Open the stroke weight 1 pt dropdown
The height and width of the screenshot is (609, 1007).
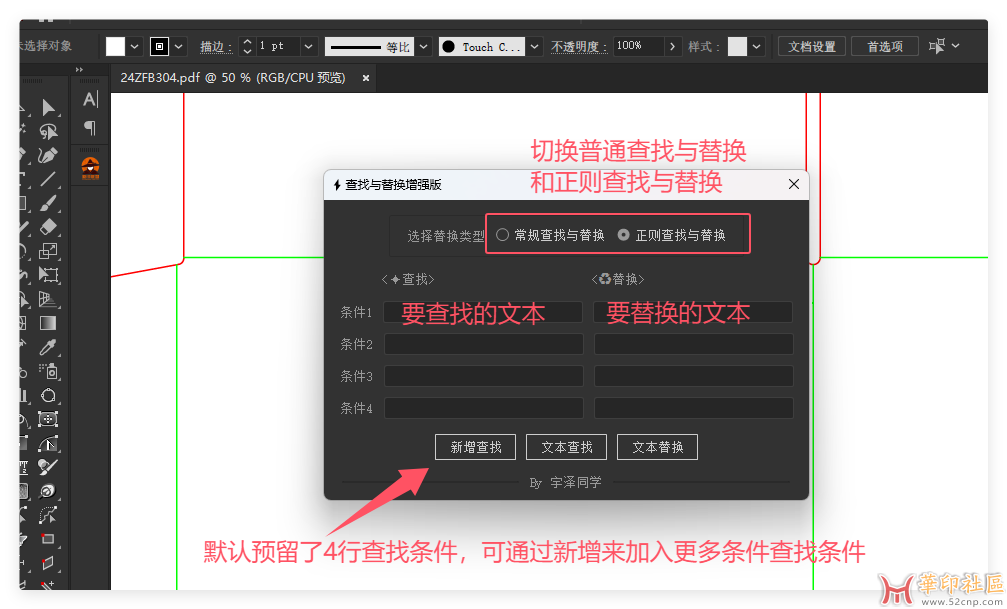pyautogui.click(x=308, y=46)
